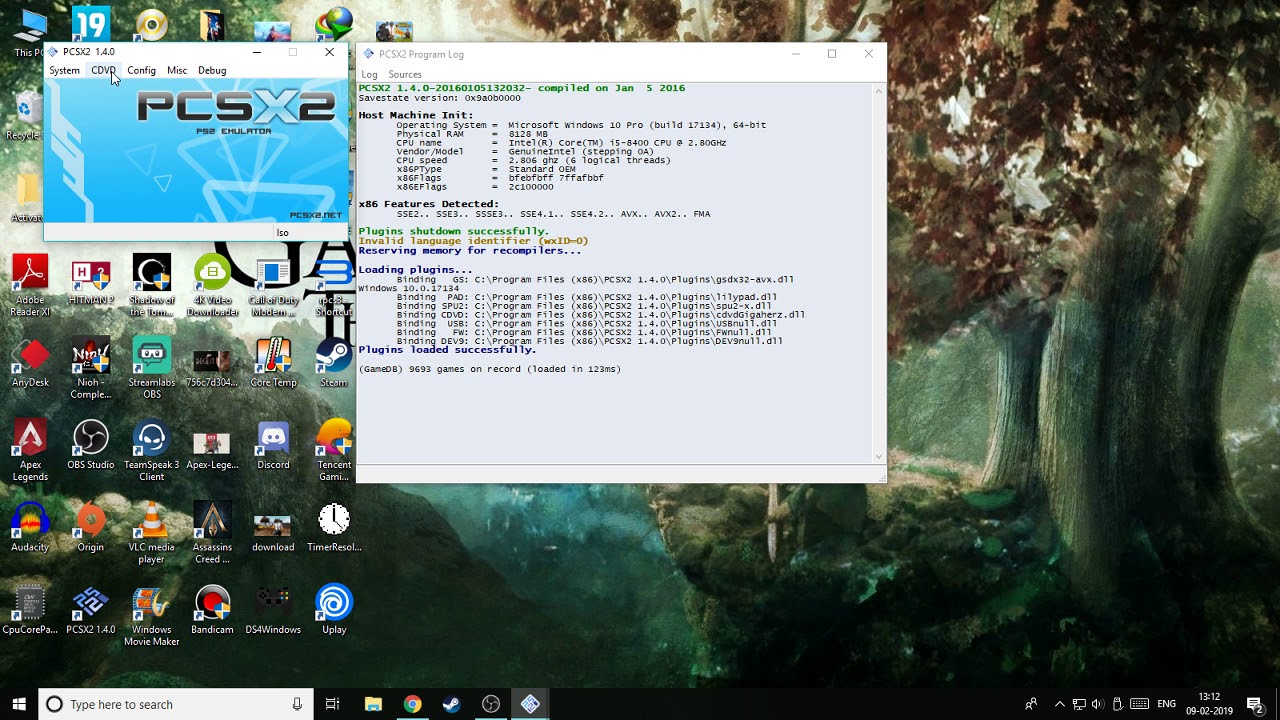Viewport: 1280px width, 720px height.
Task: Open the People icon in system tray
Action: (1031, 704)
